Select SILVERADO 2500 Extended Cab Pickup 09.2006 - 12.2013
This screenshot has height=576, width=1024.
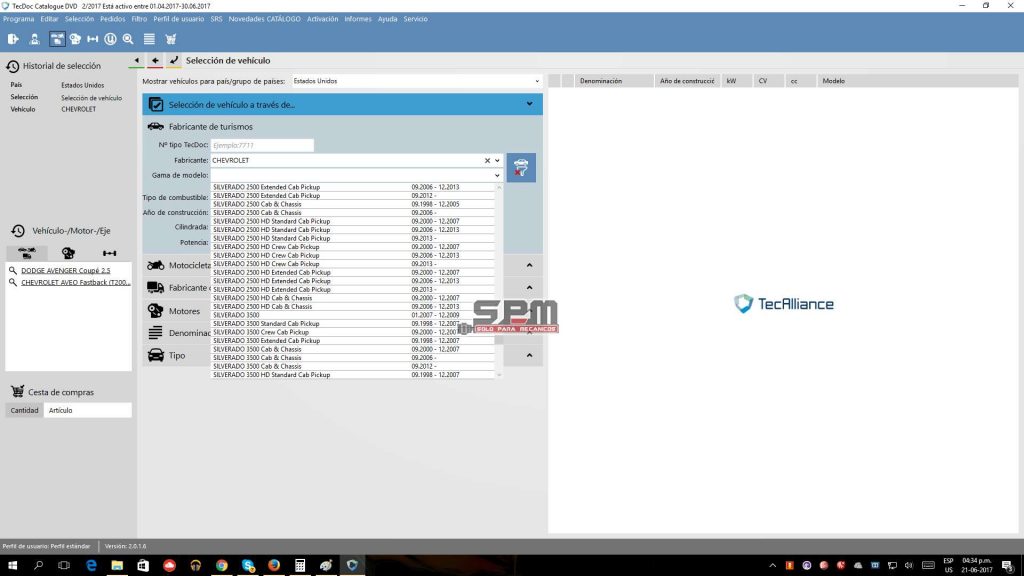pyautogui.click(x=353, y=187)
